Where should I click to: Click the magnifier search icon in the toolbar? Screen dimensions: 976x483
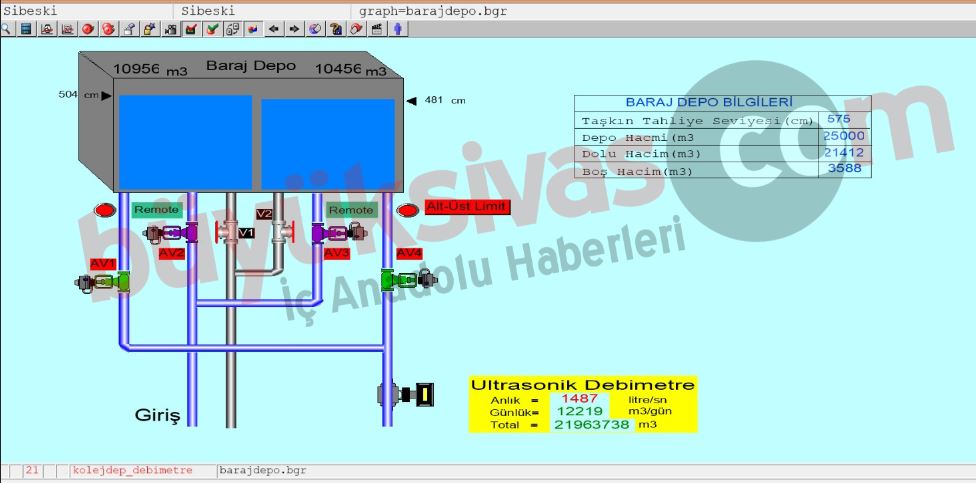tap(6, 29)
